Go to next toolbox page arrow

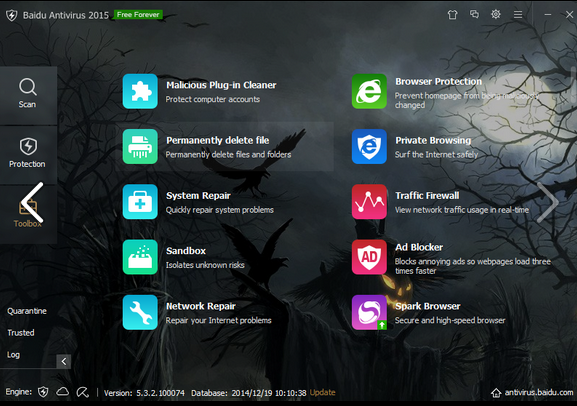(x=548, y=202)
